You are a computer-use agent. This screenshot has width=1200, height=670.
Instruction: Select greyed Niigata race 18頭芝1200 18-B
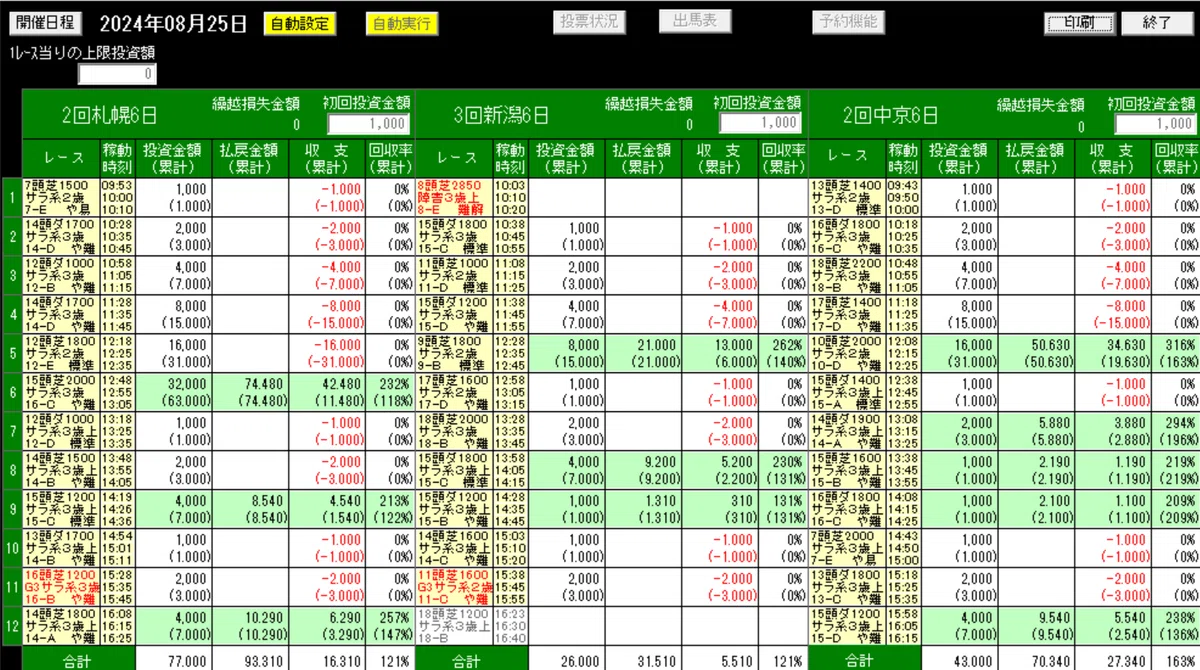(x=453, y=627)
